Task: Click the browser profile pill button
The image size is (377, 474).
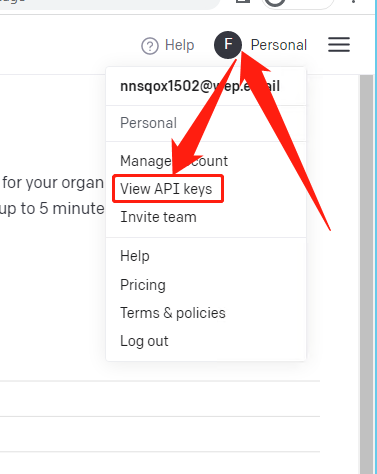Action: 298,3
